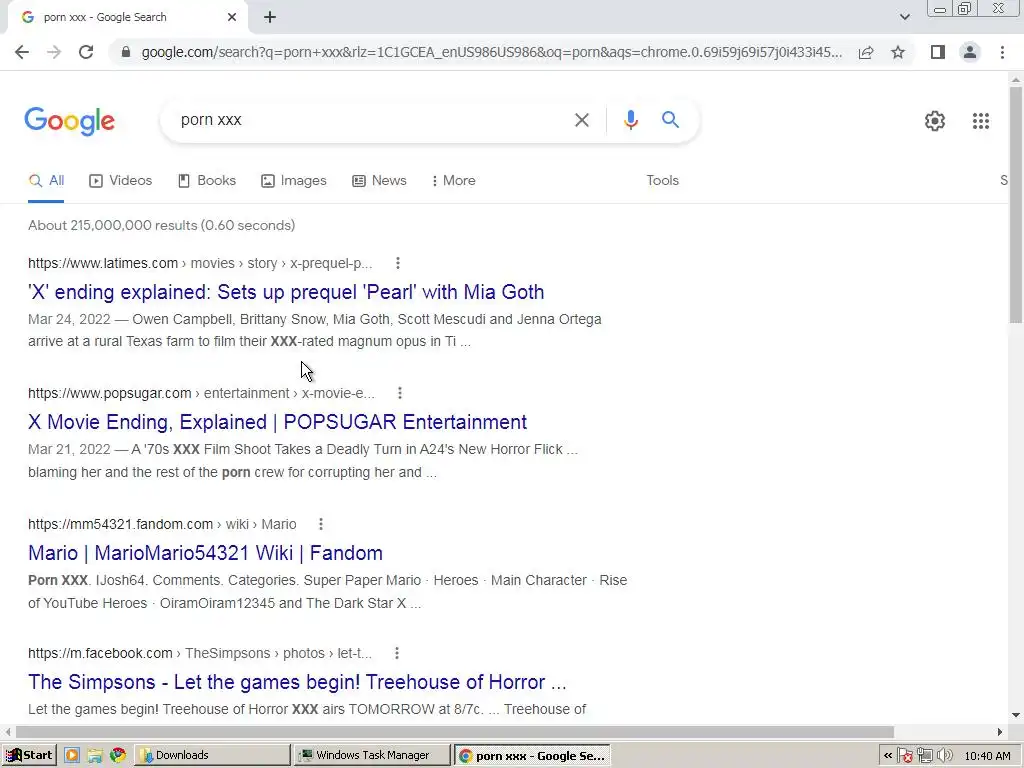Click the forward navigation arrow

pos(54,52)
